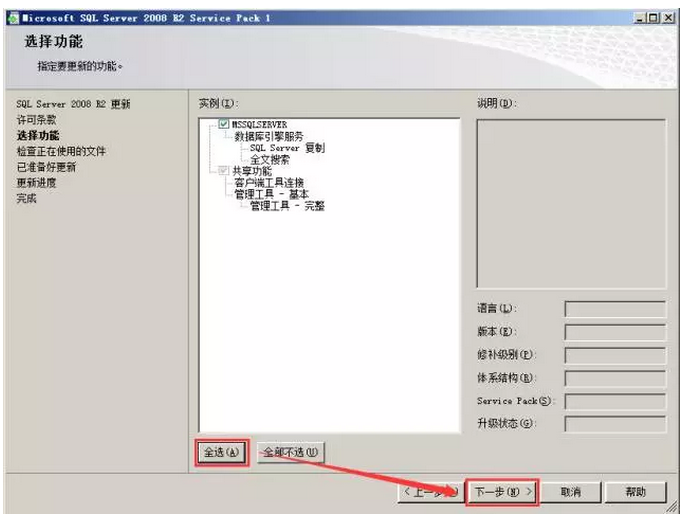685x517 pixels.
Task: Select the SQL Server 复制 tree item
Action: (287, 148)
